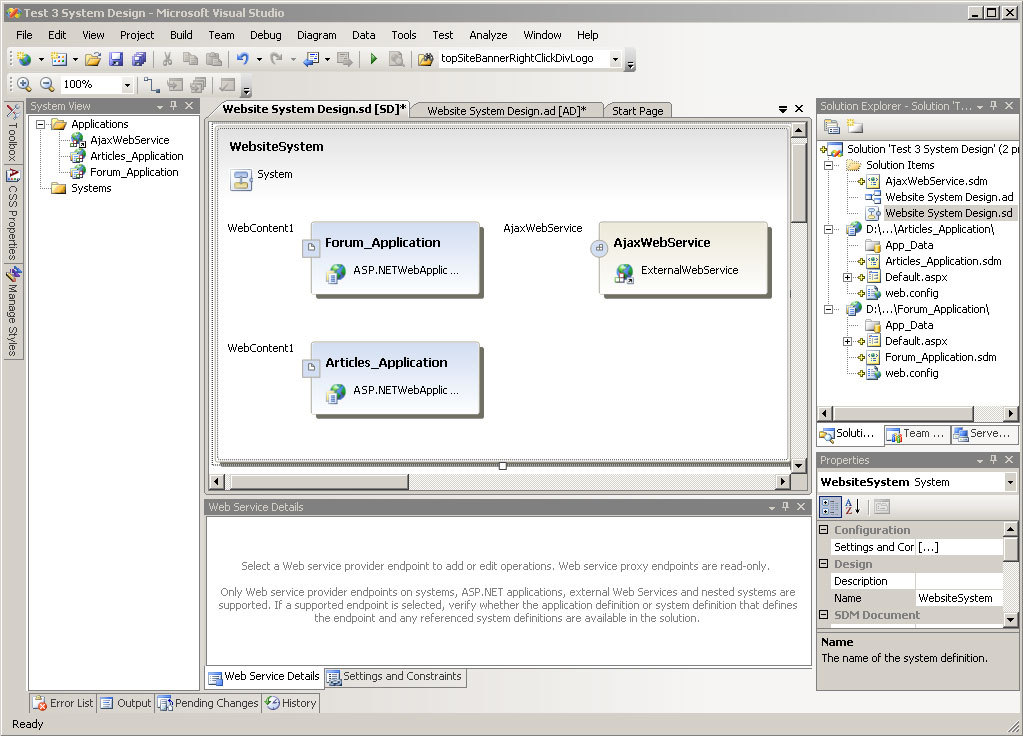Image resolution: width=1023 pixels, height=736 pixels.
Task: Click the Settings and Constraints ellipsis value
Action: [960, 547]
